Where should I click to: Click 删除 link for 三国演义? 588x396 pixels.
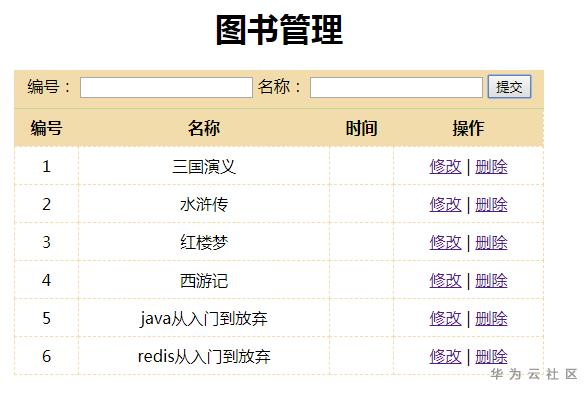point(491,166)
